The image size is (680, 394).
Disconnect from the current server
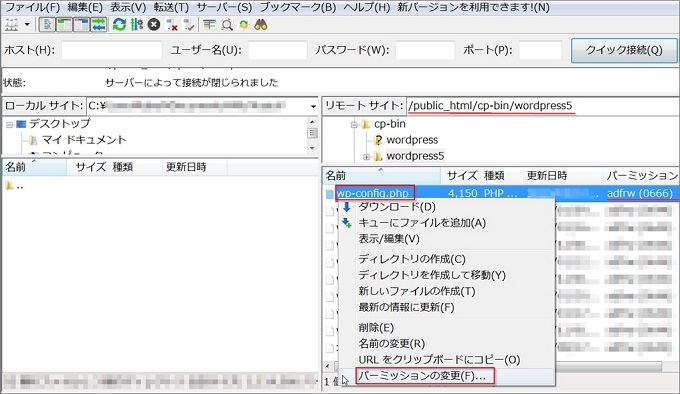[x=172, y=25]
